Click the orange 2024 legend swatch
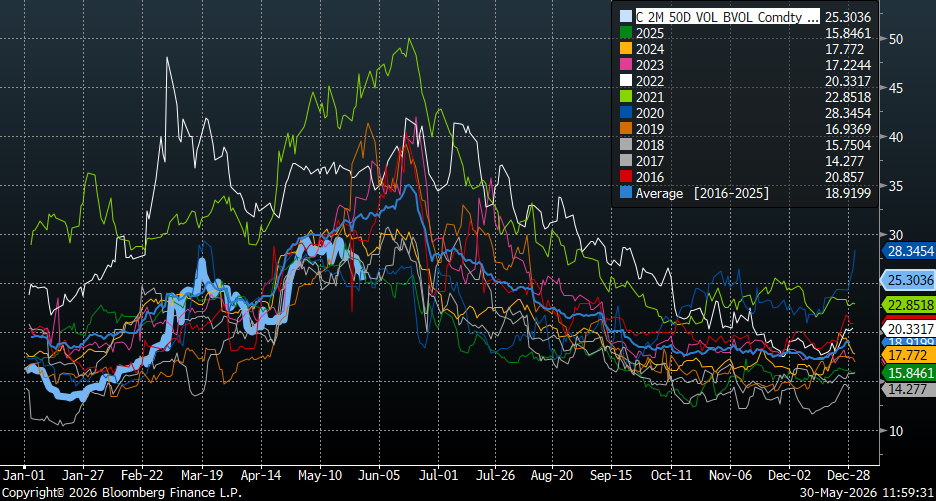936x501 pixels. [x=625, y=49]
